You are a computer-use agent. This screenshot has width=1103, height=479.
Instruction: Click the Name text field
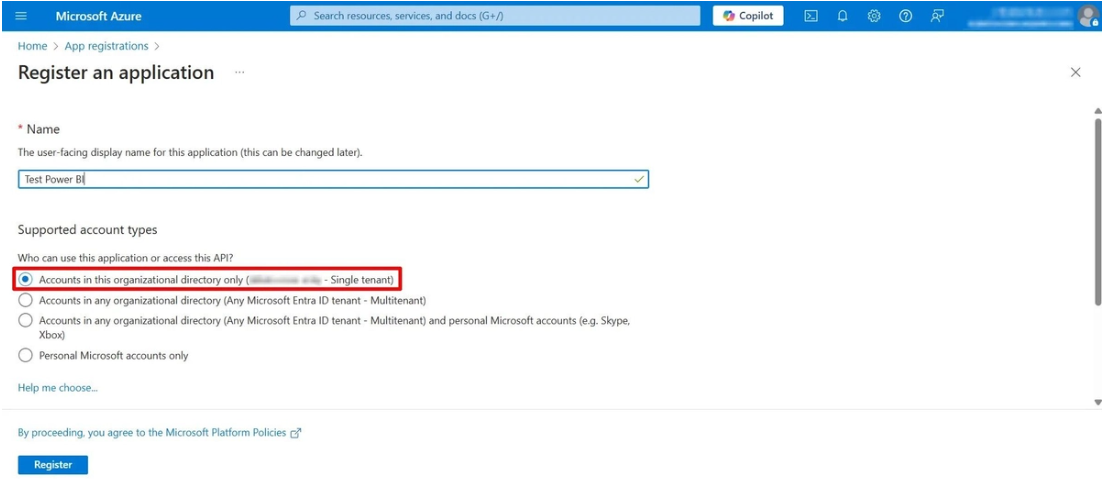coord(333,179)
